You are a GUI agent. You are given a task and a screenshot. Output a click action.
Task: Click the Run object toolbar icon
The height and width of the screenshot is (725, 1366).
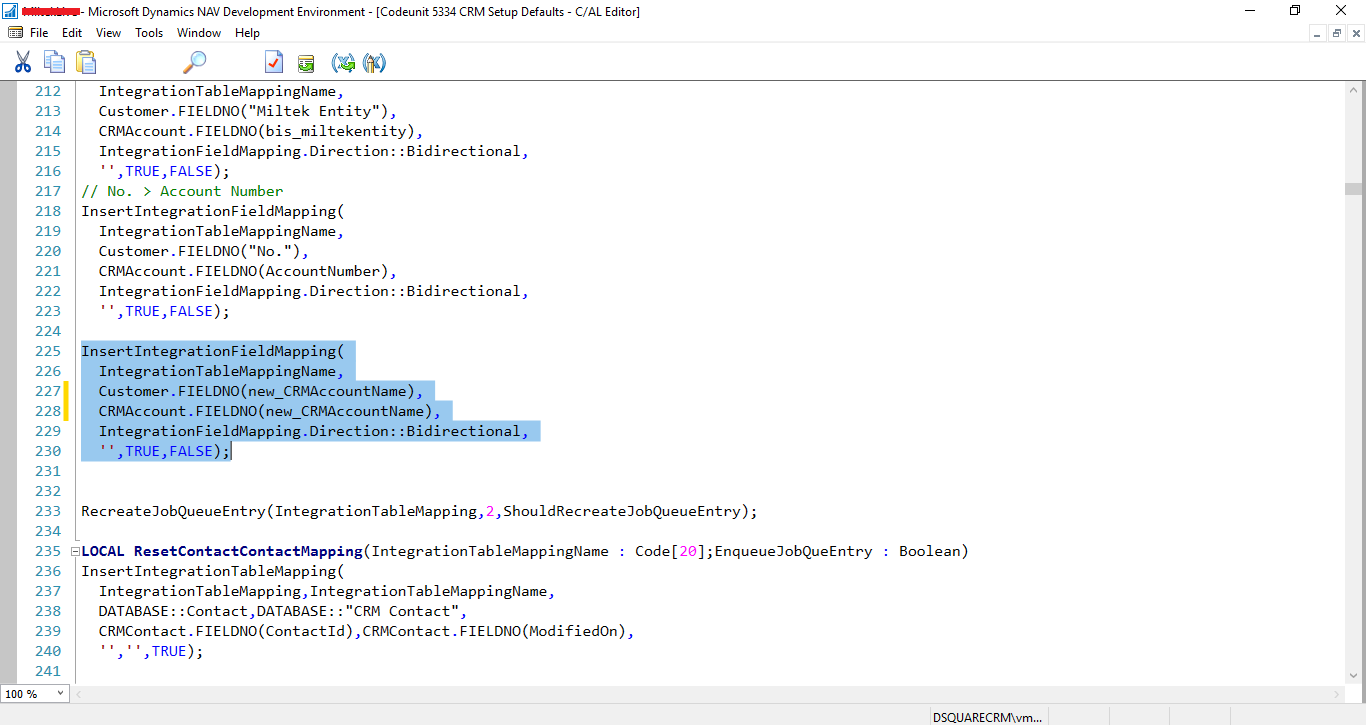pos(306,61)
